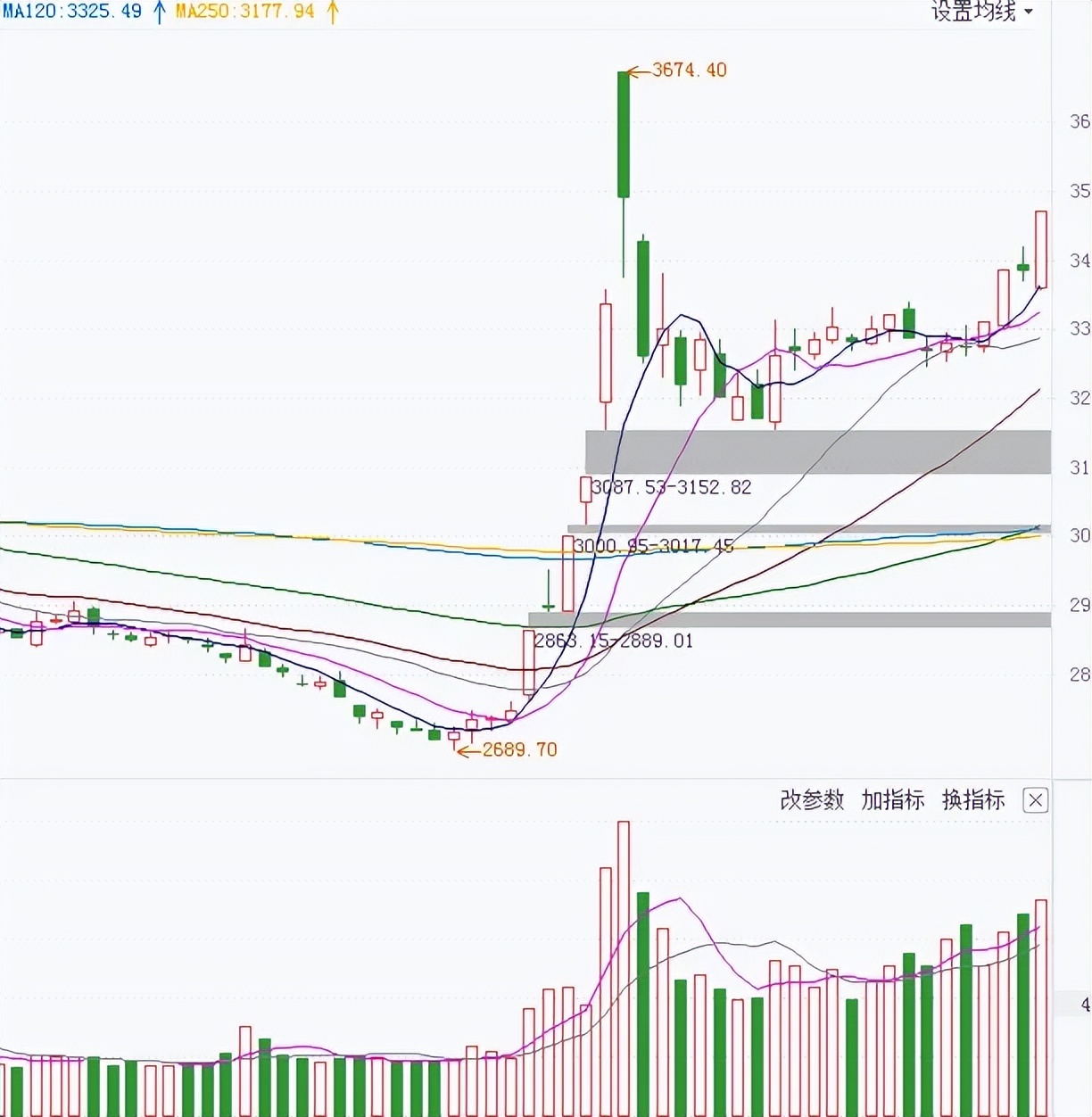Click the blue up arrow beside MA120

[160, 12]
